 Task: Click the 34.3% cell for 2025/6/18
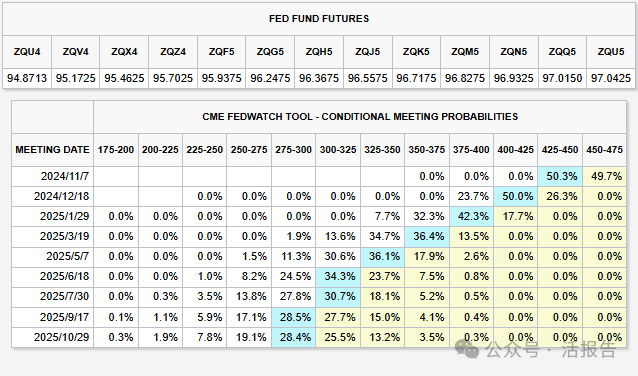click(x=340, y=276)
